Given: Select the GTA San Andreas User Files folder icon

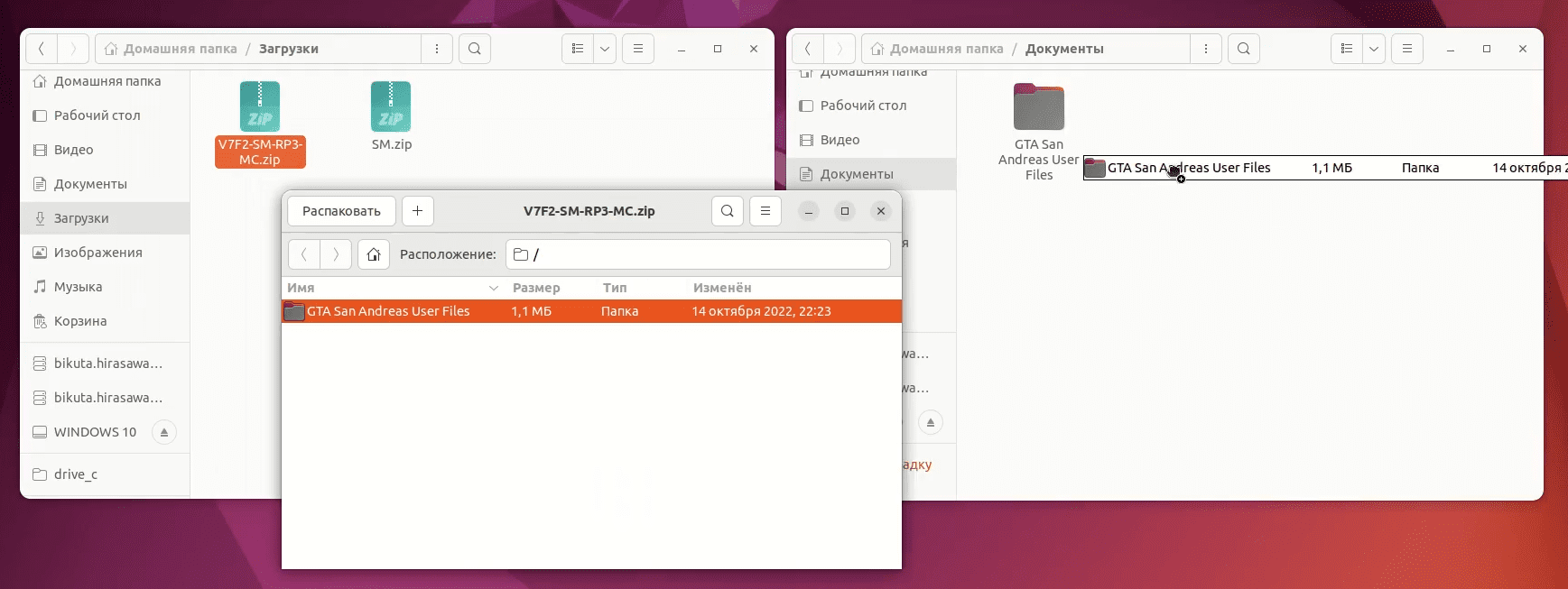Looking at the screenshot, I should (1039, 107).
